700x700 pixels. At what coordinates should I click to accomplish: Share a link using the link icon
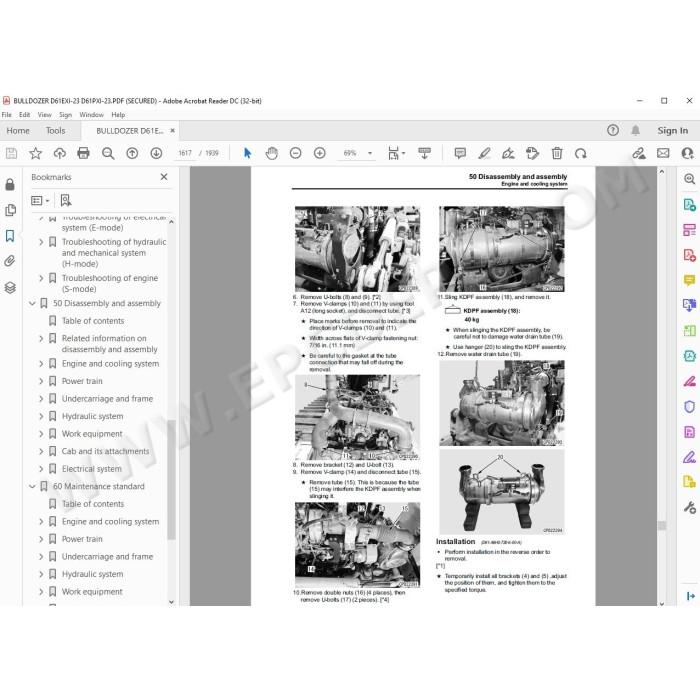click(x=639, y=154)
